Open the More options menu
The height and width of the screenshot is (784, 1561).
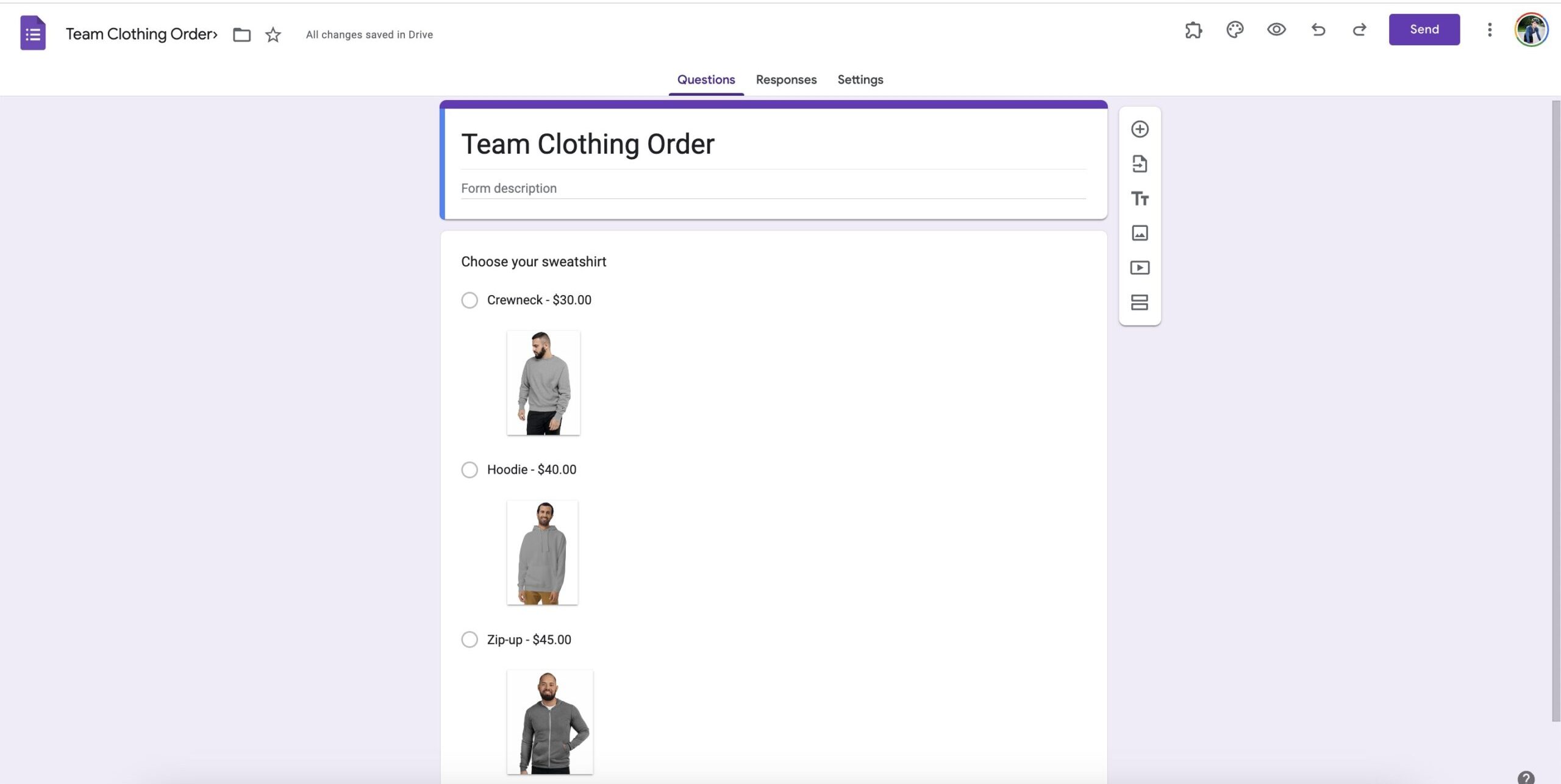coord(1490,29)
